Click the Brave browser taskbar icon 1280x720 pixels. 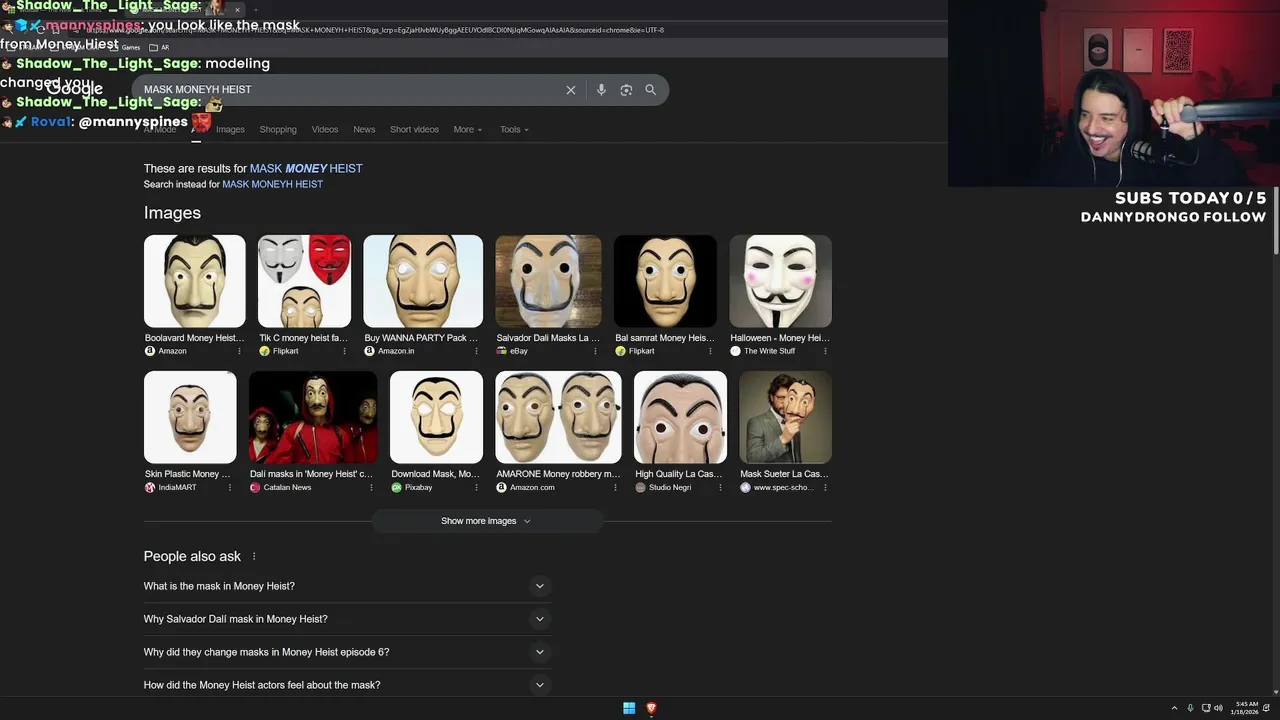click(651, 708)
